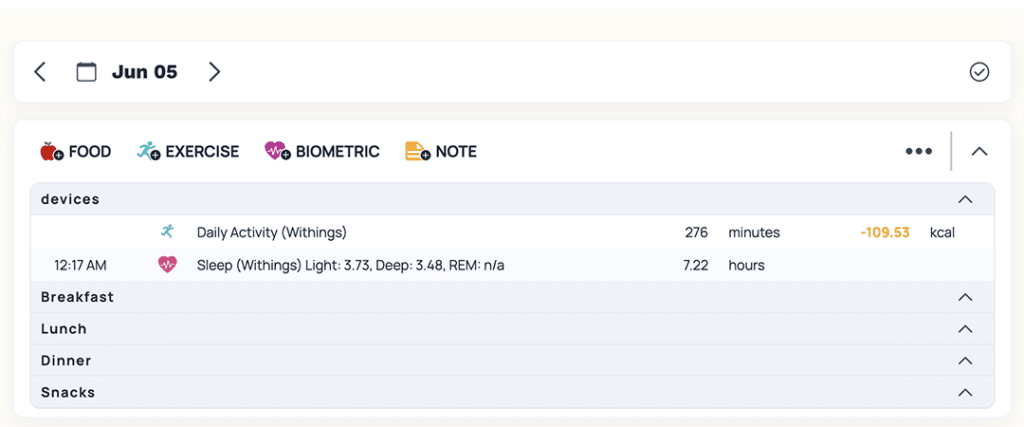
Task: Click the running Exercise icon
Action: 149,152
